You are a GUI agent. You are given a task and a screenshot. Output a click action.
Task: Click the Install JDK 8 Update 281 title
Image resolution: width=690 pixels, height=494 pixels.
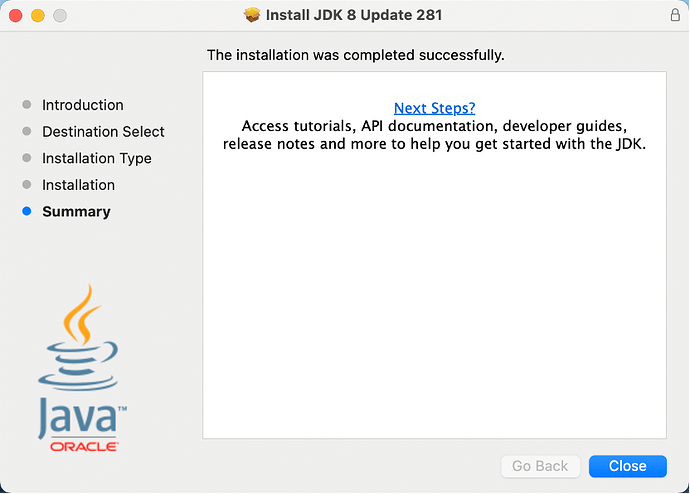tap(354, 16)
